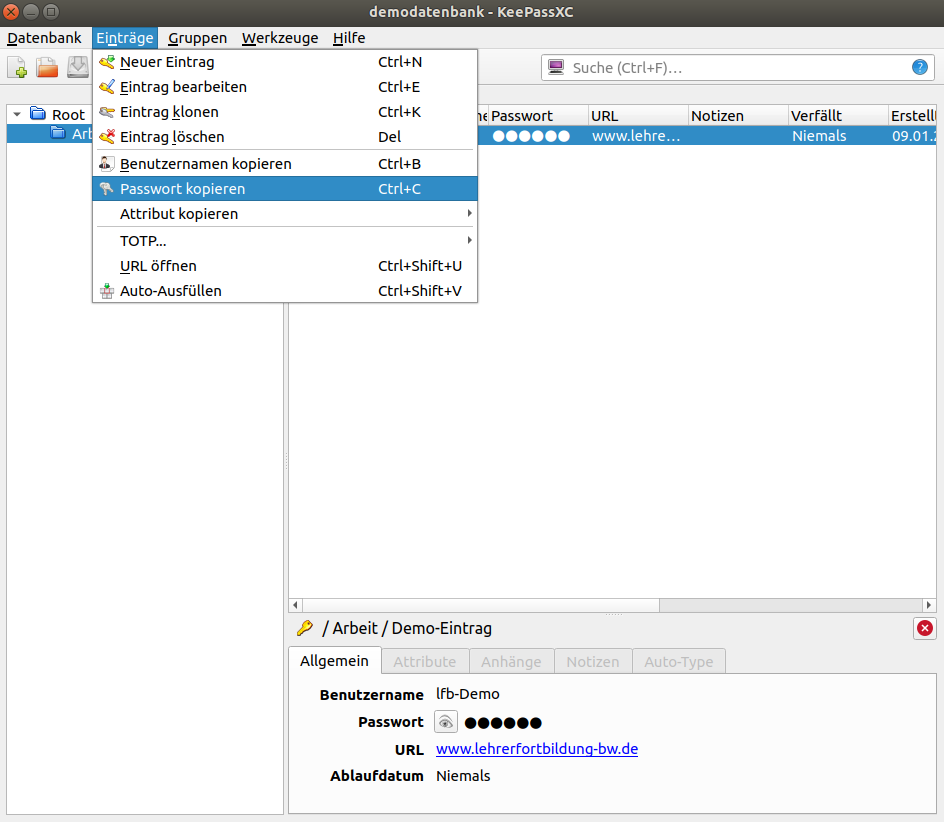The width and height of the screenshot is (944, 822).
Task: Choose Passwort kopieren from the menu
Action: (x=182, y=189)
